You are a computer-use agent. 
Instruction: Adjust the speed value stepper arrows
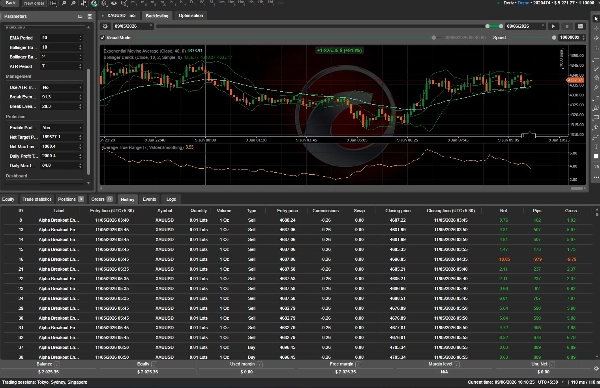click(583, 37)
